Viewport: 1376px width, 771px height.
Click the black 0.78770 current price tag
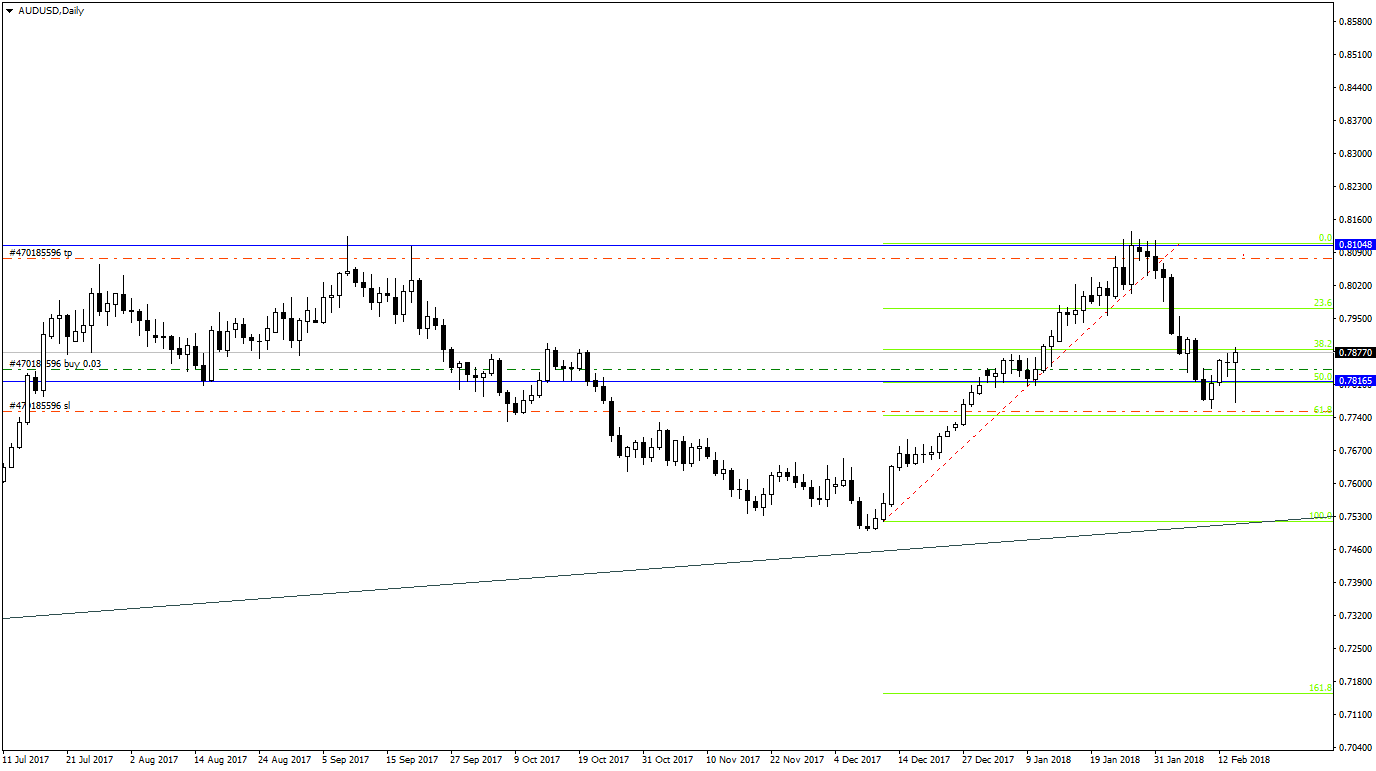[x=1355, y=352]
